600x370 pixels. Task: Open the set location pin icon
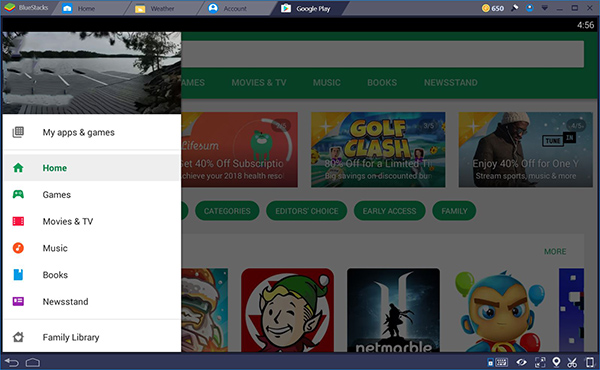(x=556, y=362)
